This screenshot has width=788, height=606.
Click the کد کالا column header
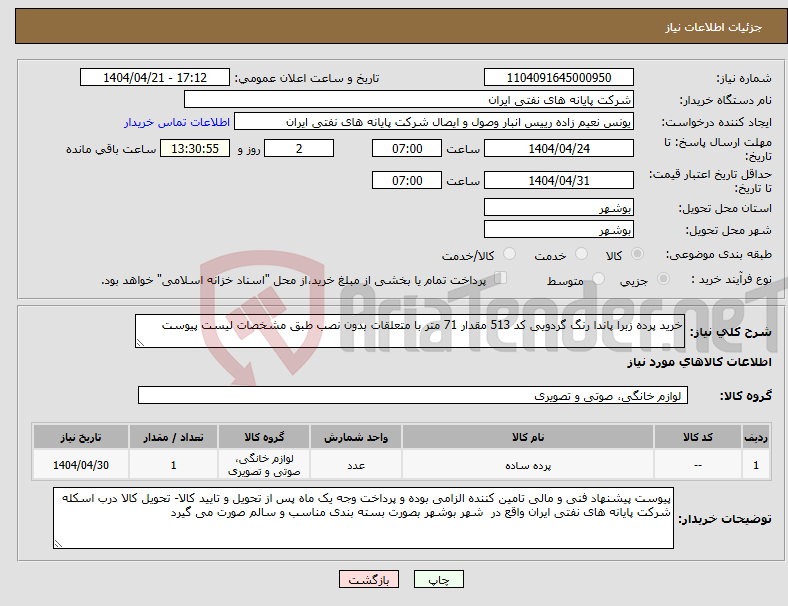698,437
